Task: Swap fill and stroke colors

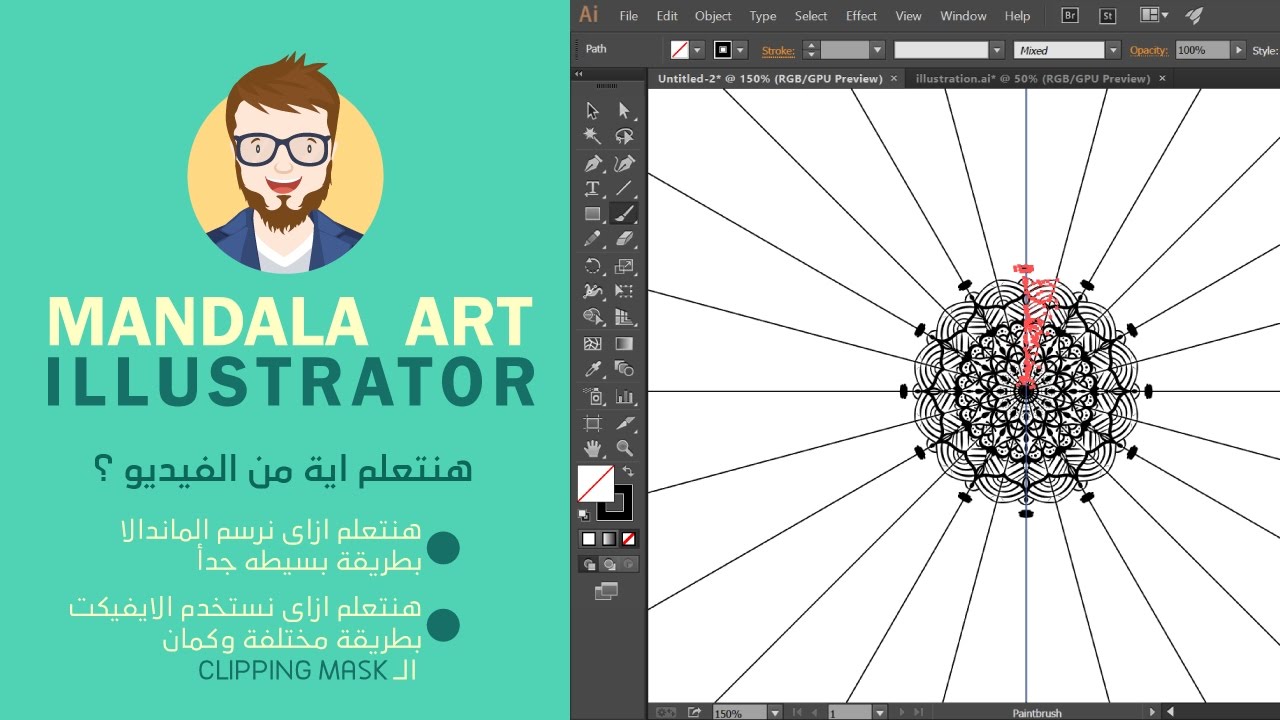Action: tap(628, 471)
